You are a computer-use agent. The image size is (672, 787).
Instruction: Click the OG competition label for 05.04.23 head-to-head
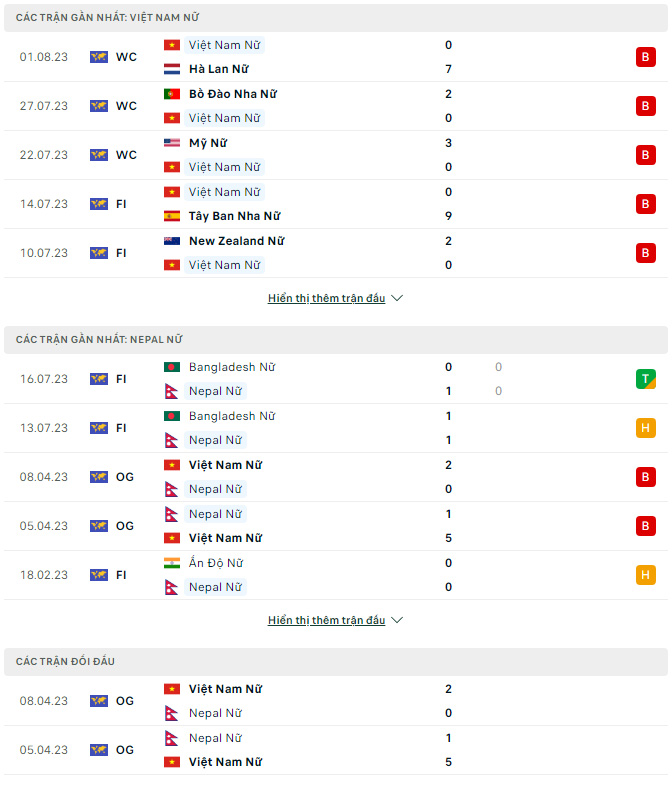(x=124, y=750)
